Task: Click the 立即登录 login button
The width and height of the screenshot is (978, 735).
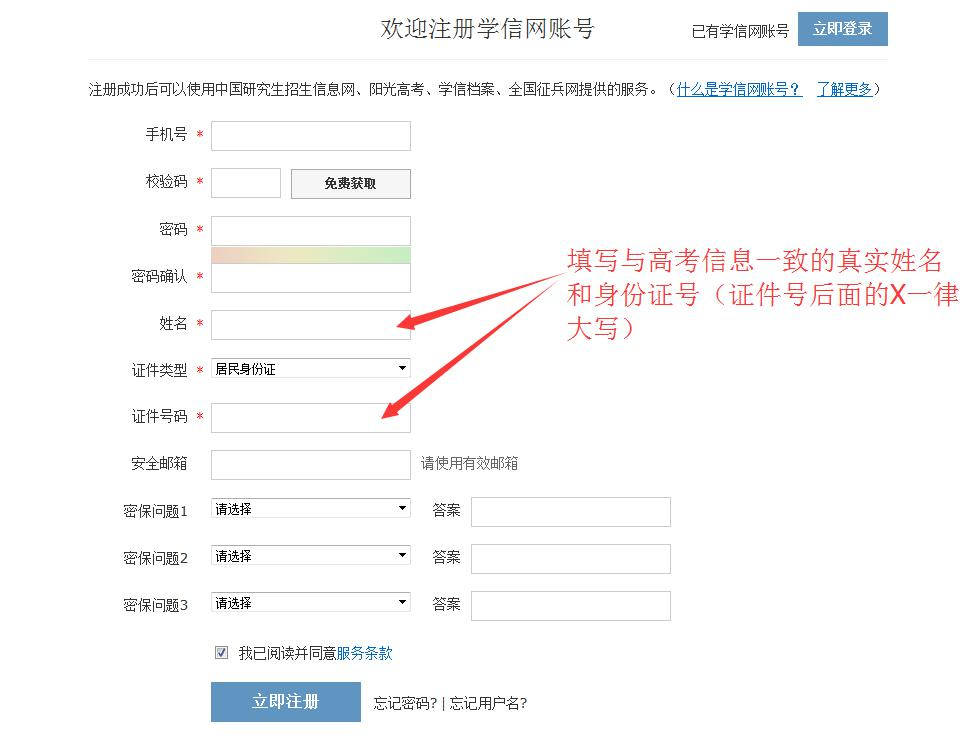Action: [842, 29]
